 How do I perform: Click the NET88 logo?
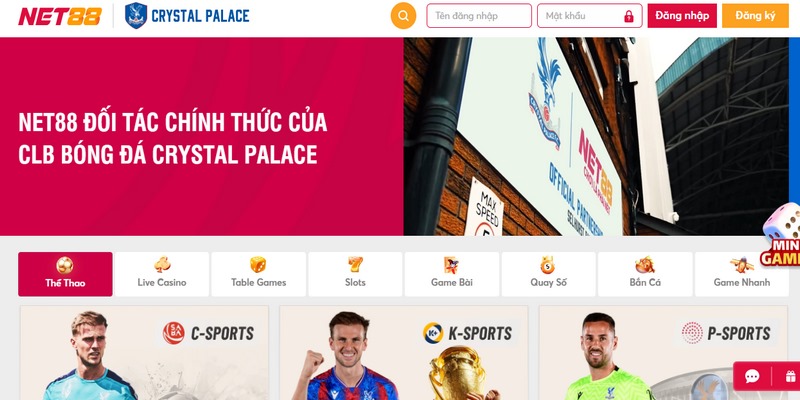point(60,16)
